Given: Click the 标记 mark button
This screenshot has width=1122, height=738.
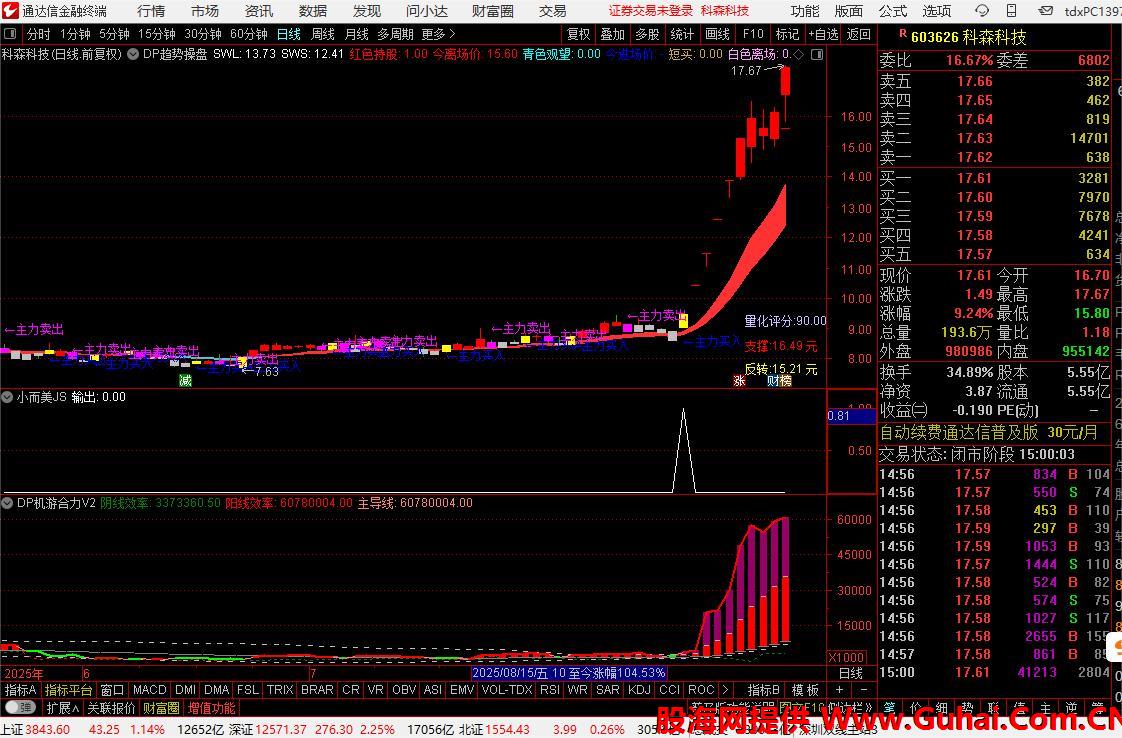Looking at the screenshot, I should [787, 34].
